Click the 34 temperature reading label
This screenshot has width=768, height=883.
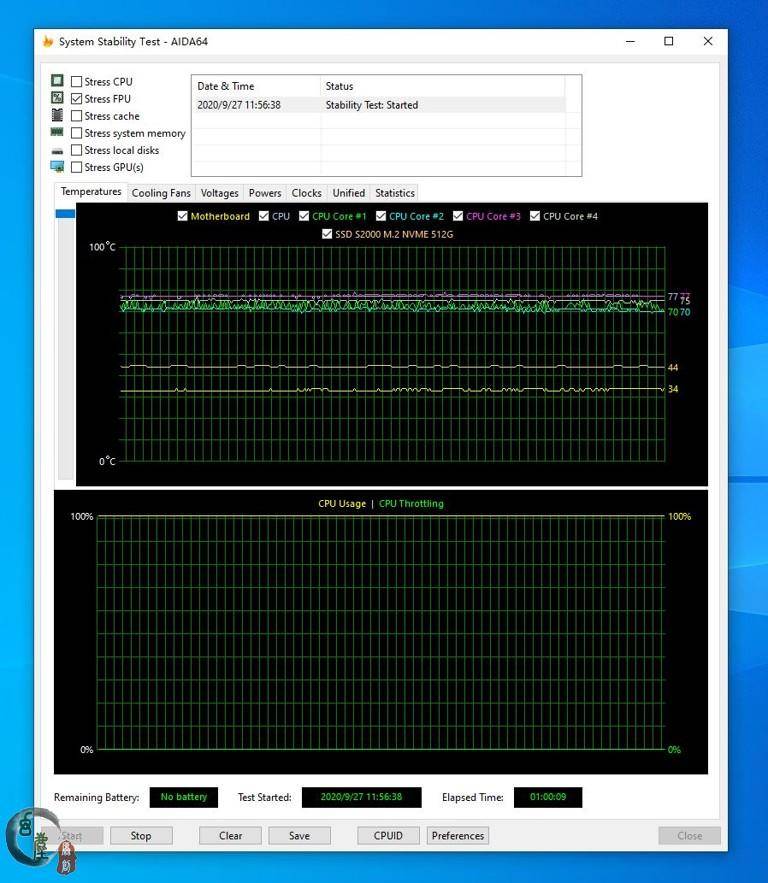point(673,389)
